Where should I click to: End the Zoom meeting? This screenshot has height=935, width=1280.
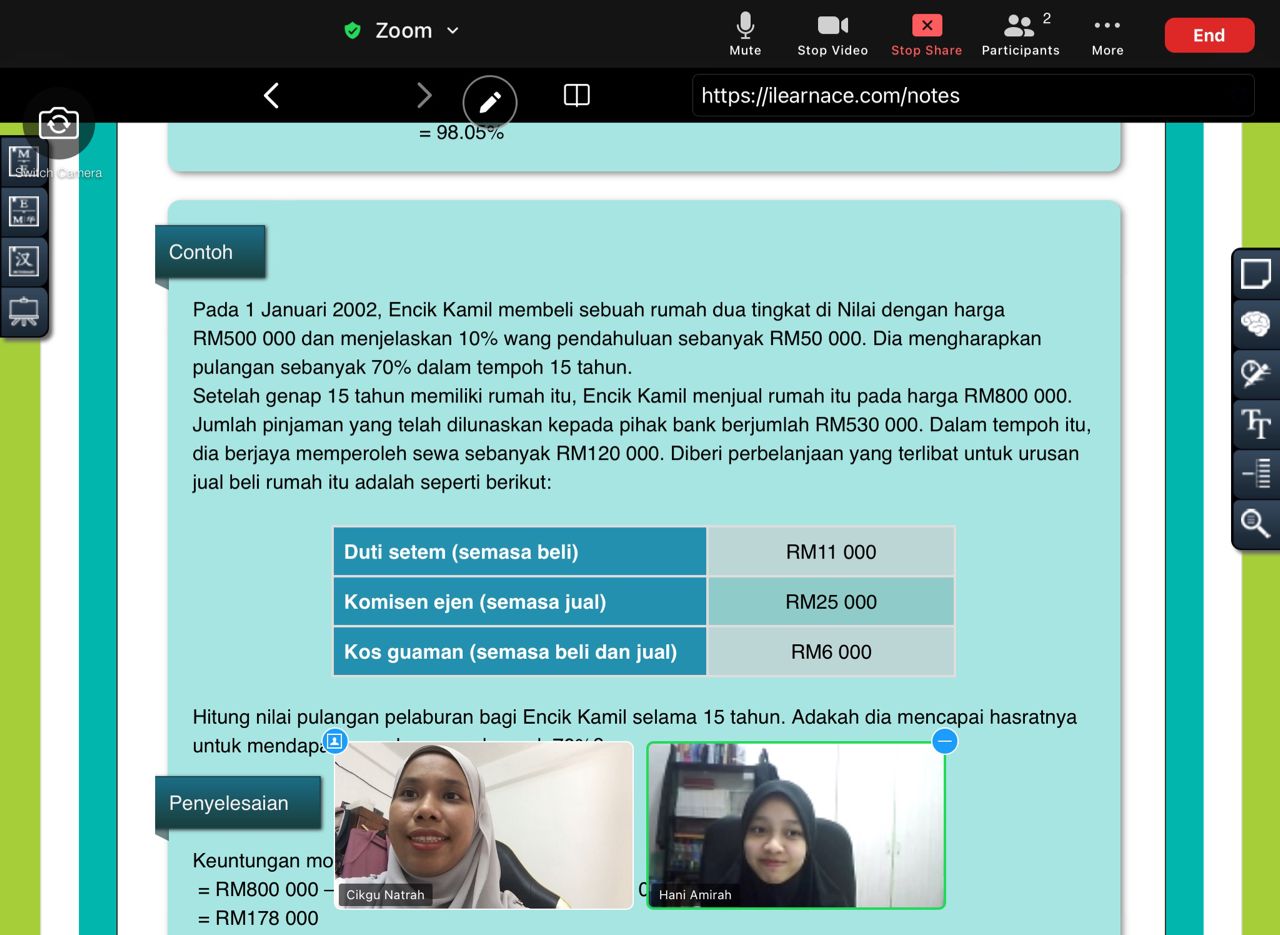(1209, 35)
